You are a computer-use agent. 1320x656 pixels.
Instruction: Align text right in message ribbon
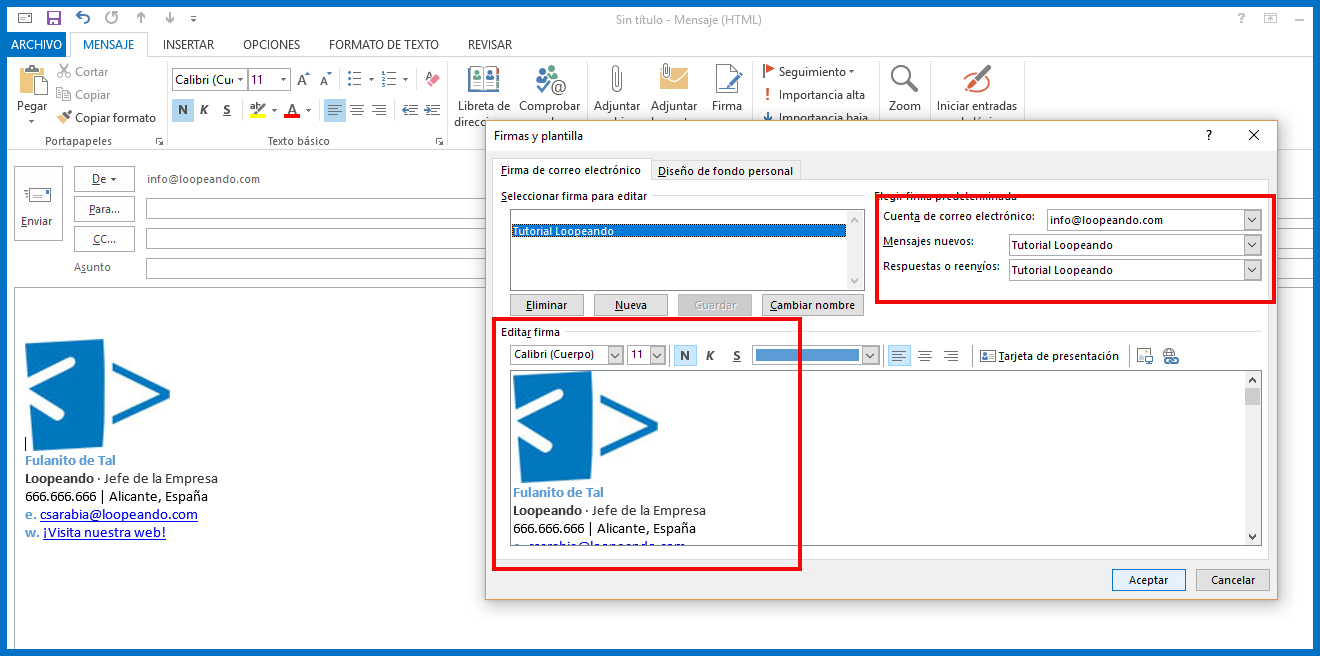point(379,110)
